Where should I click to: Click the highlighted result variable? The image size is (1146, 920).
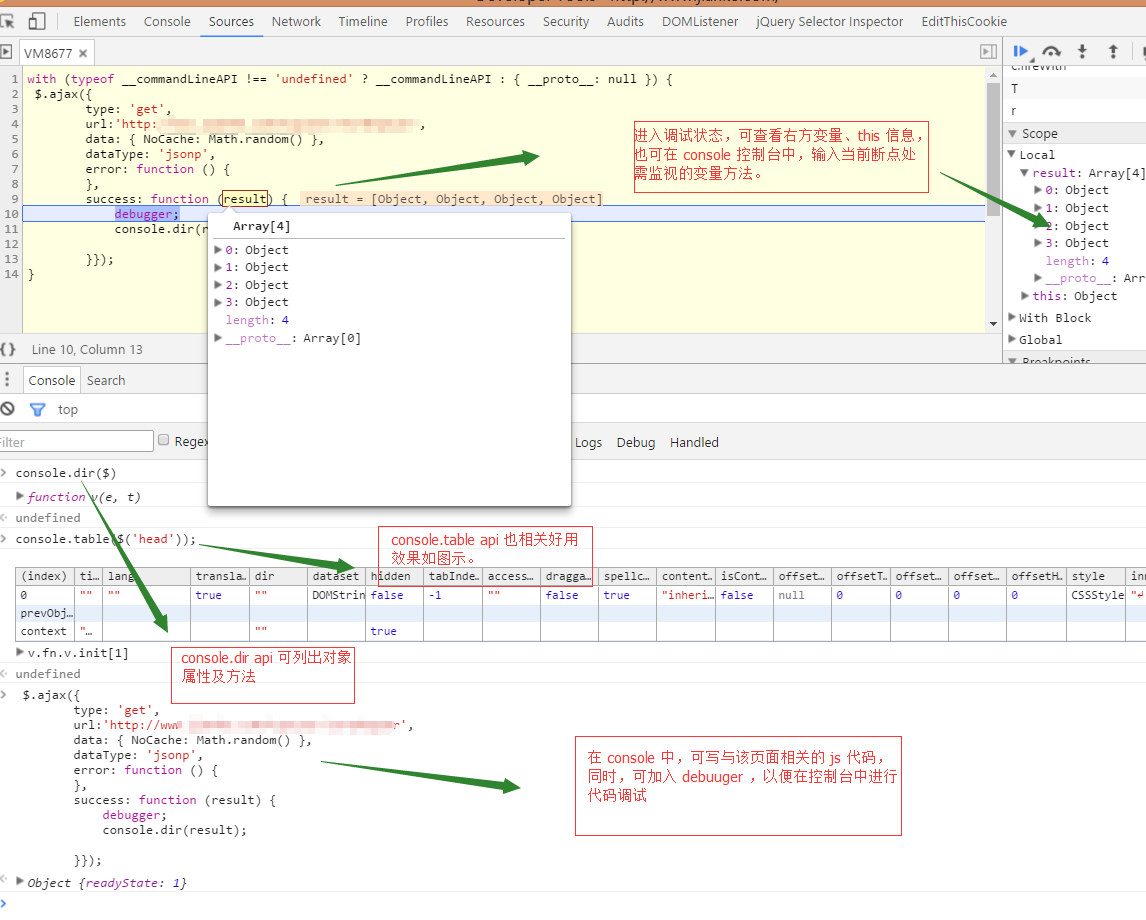click(245, 199)
